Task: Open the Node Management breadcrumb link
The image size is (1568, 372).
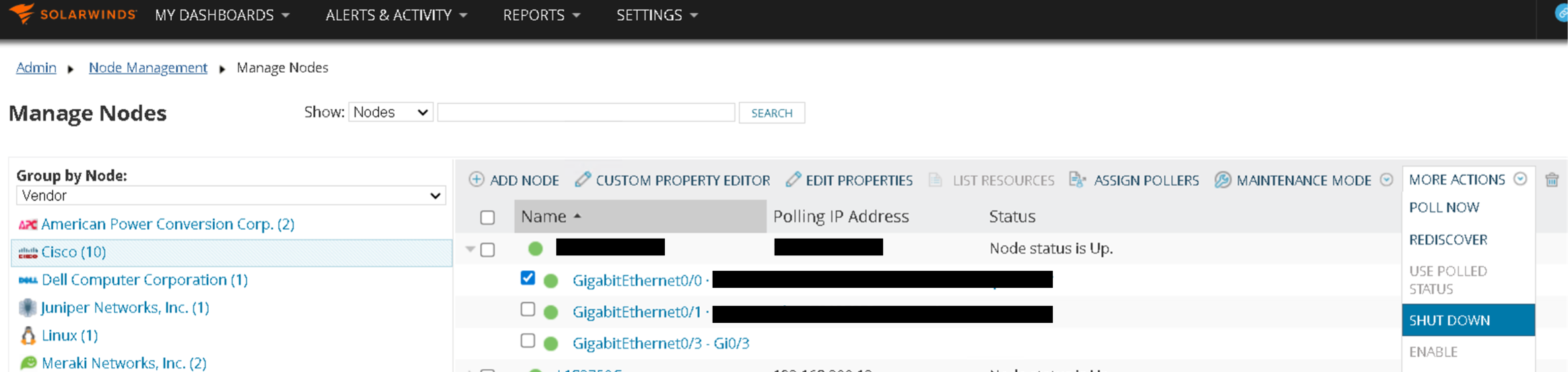Action: coord(148,67)
